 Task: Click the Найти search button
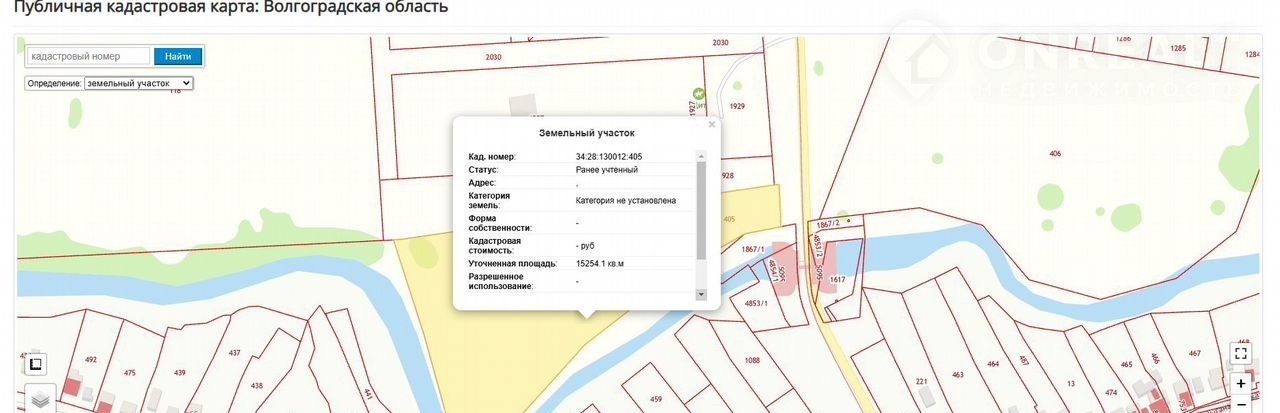click(x=179, y=57)
